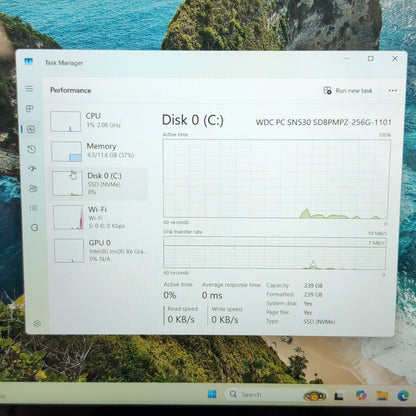This screenshot has height=416, width=416.
Task: Select the Memory performance item
Action: tap(97, 151)
